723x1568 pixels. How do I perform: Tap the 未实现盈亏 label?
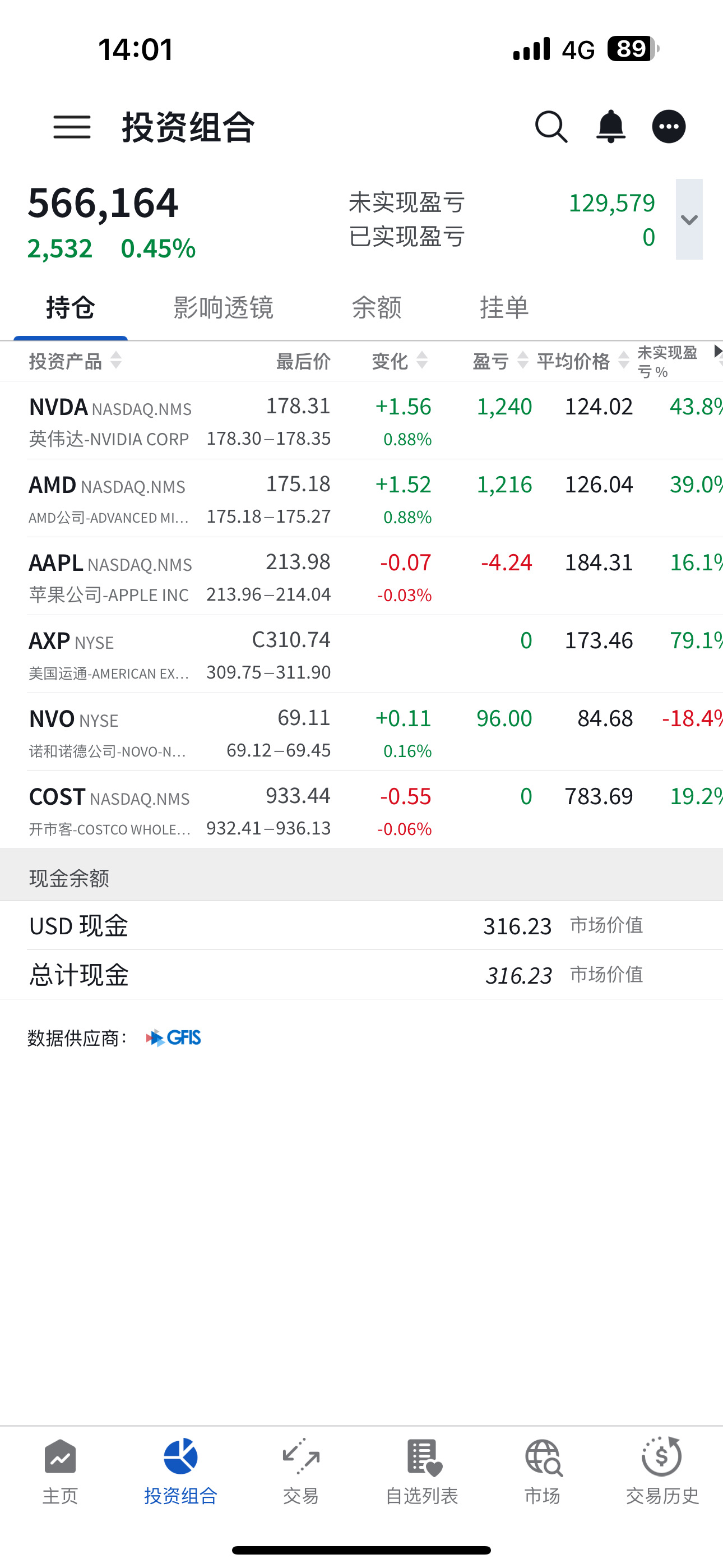pyautogui.click(x=406, y=202)
